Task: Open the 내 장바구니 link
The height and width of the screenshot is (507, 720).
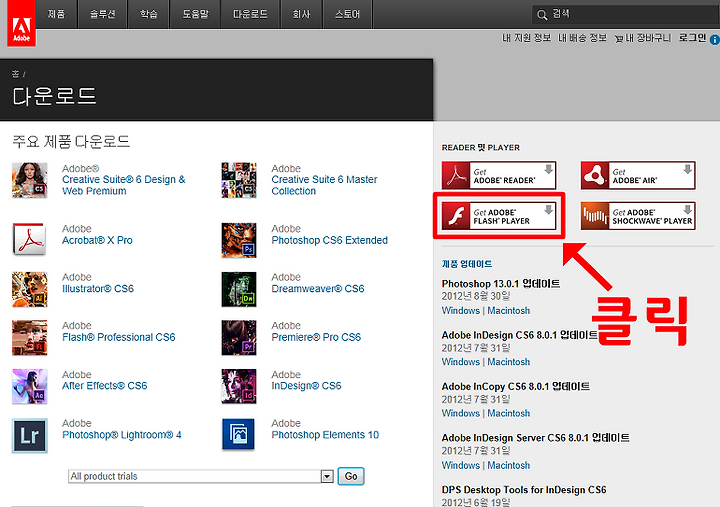Action: [x=648, y=38]
